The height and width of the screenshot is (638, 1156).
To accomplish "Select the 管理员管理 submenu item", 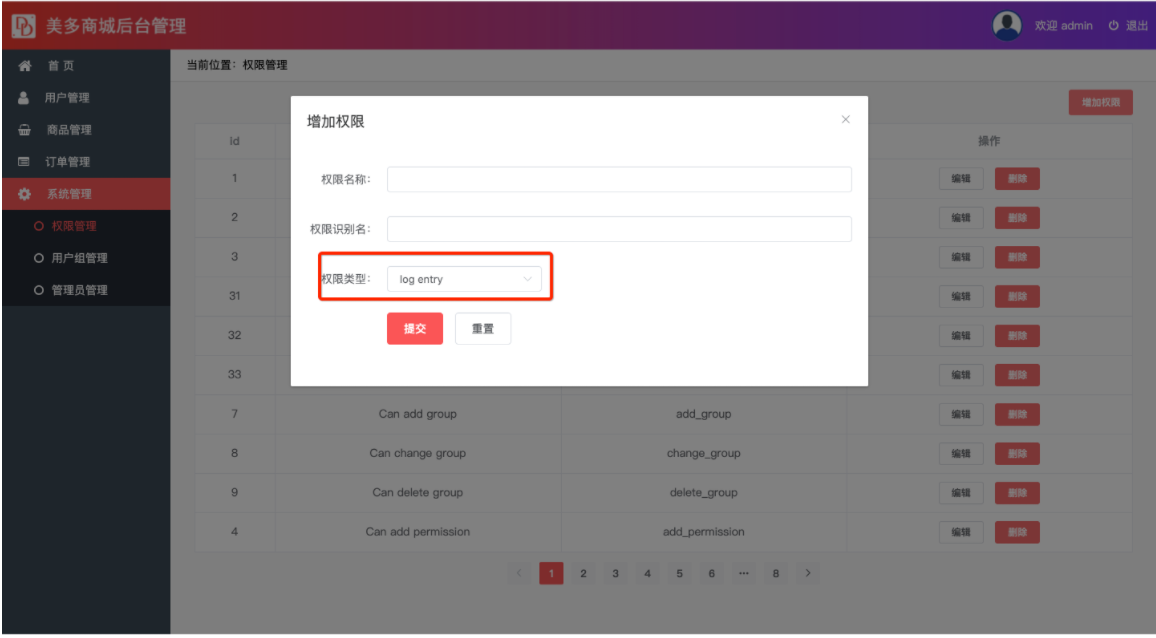I will [x=86, y=291].
